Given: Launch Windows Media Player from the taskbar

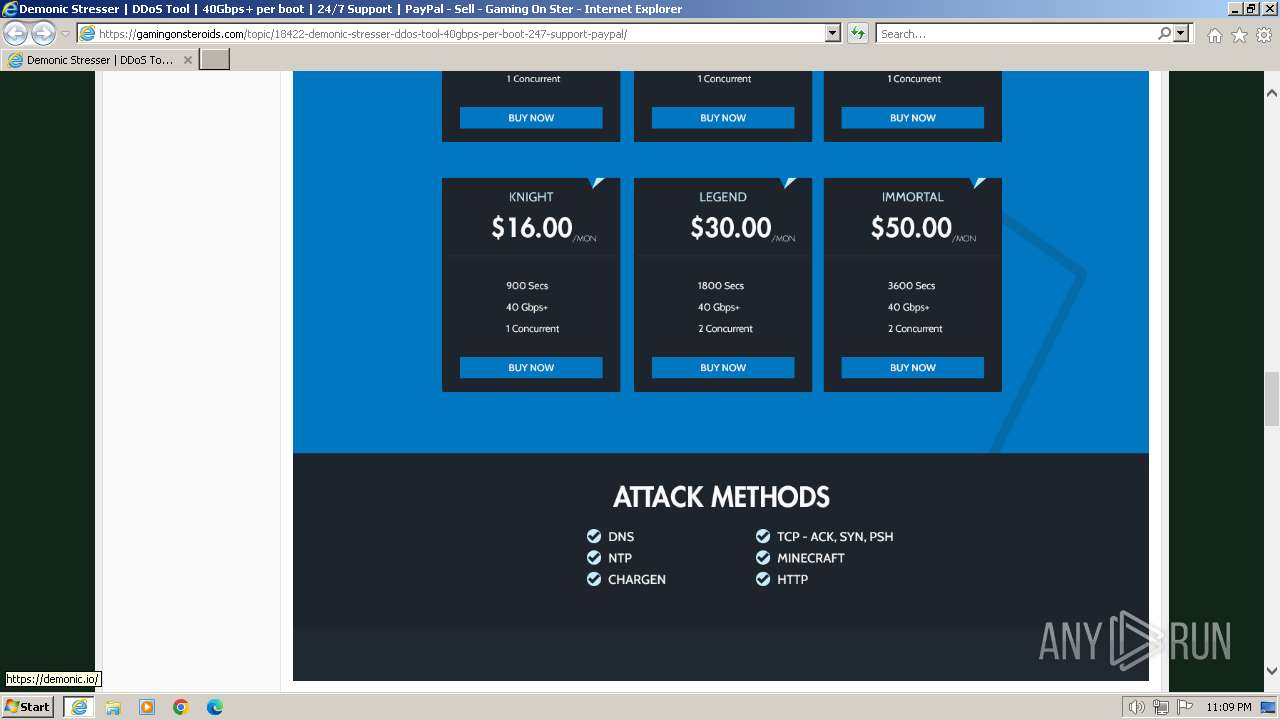Looking at the screenshot, I should click(x=147, y=707).
